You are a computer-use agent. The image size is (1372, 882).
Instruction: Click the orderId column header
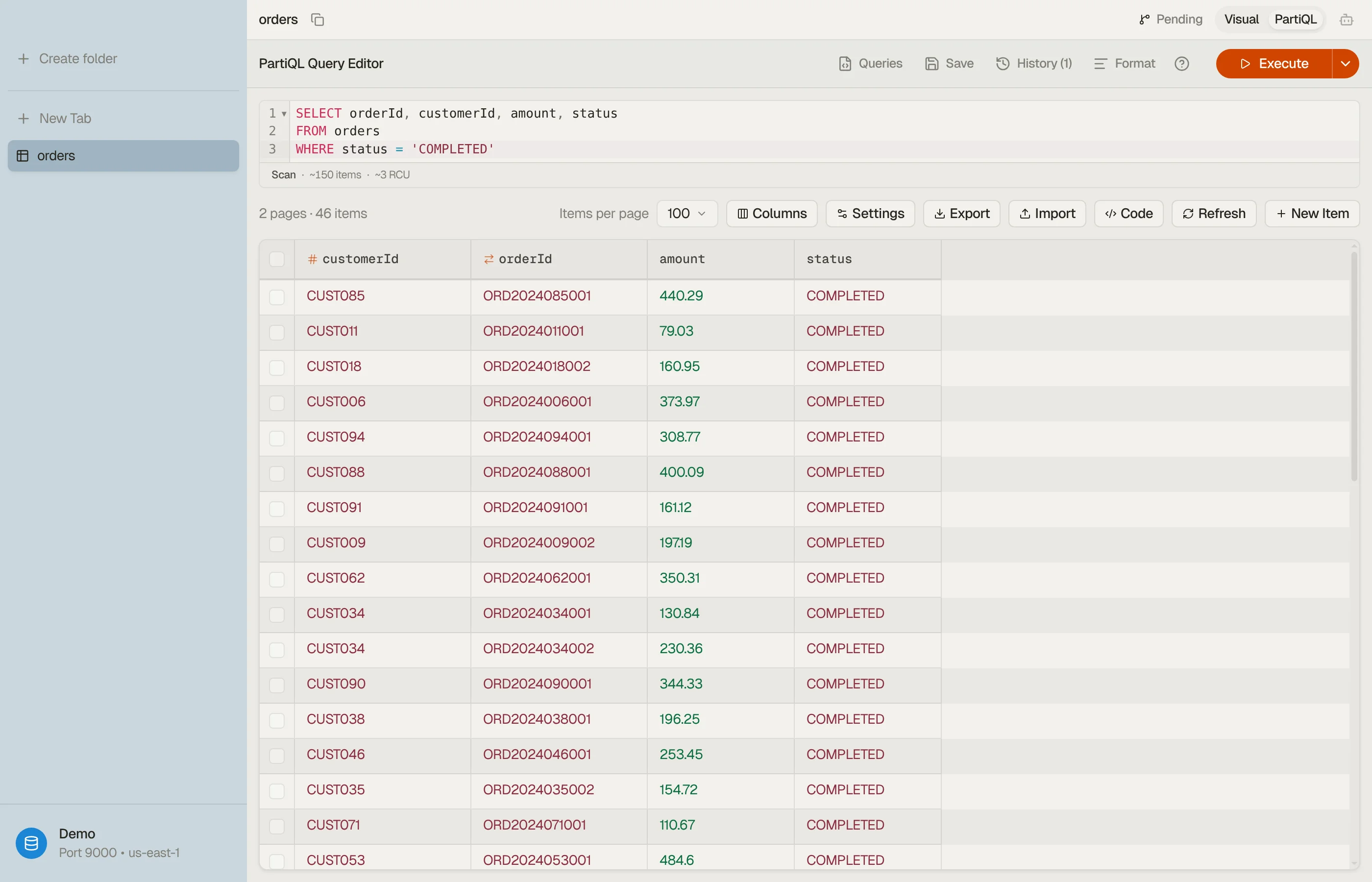pos(559,259)
